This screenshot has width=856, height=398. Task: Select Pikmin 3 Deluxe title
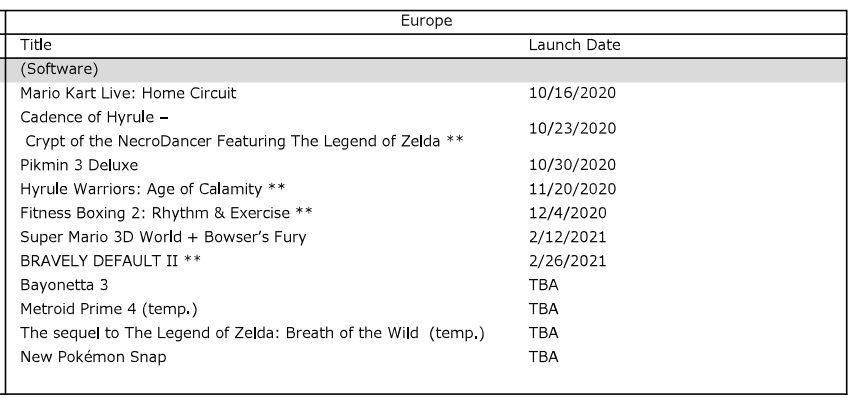[x=79, y=165]
